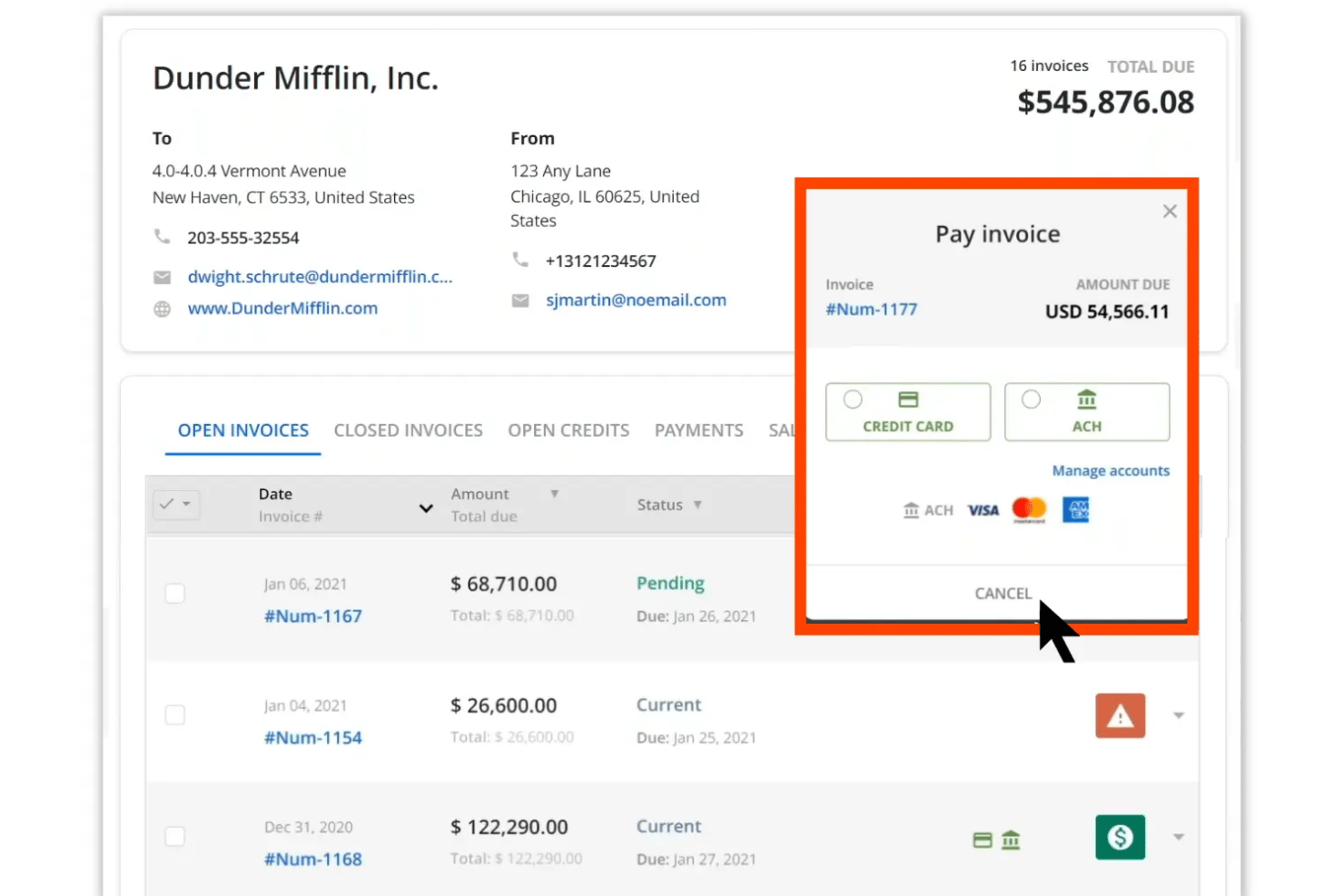Click the $ 26,600.00 amount
The image size is (1344, 896).
coord(504,706)
